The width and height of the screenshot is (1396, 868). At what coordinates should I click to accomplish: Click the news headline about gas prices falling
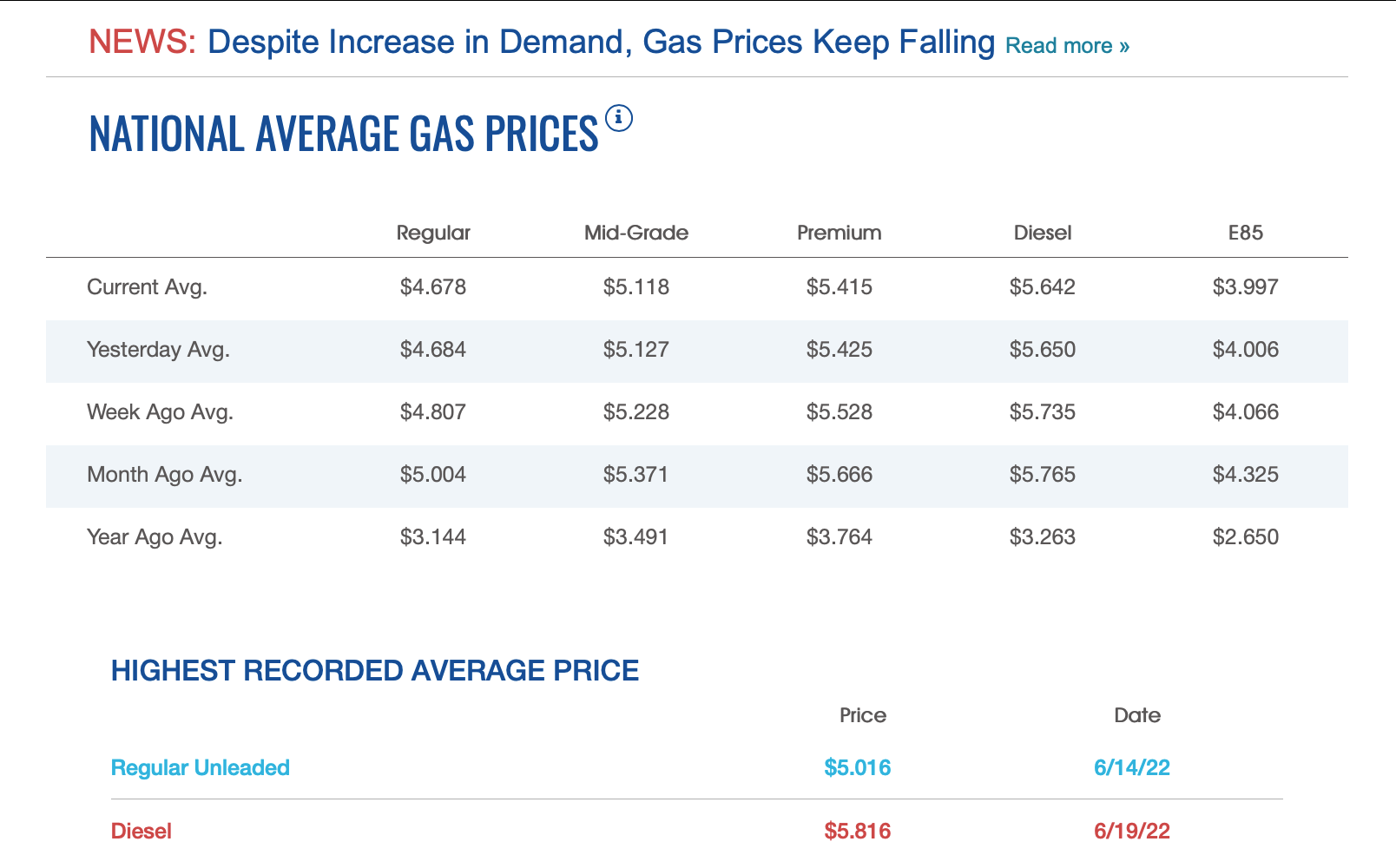601,42
